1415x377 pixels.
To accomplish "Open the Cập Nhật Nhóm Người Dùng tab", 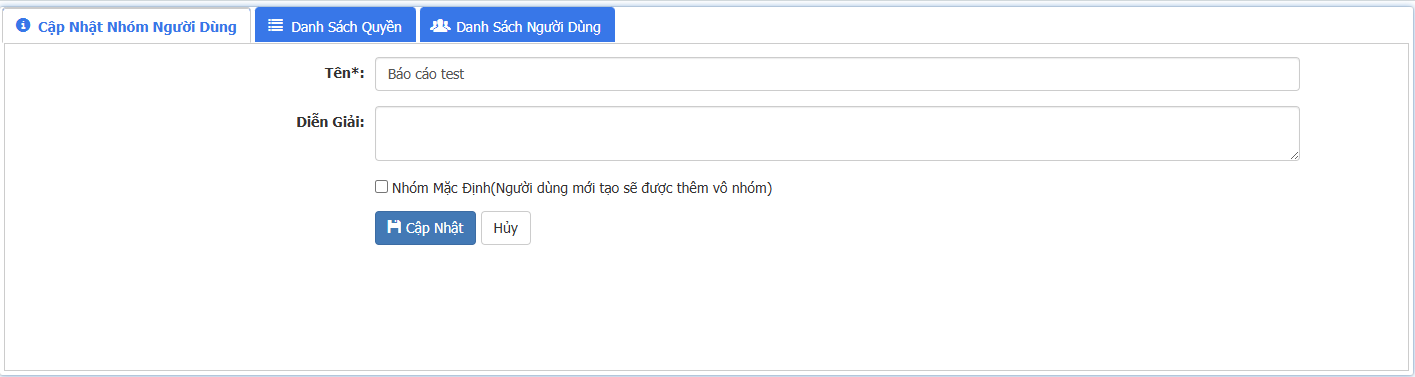I will coord(127,26).
